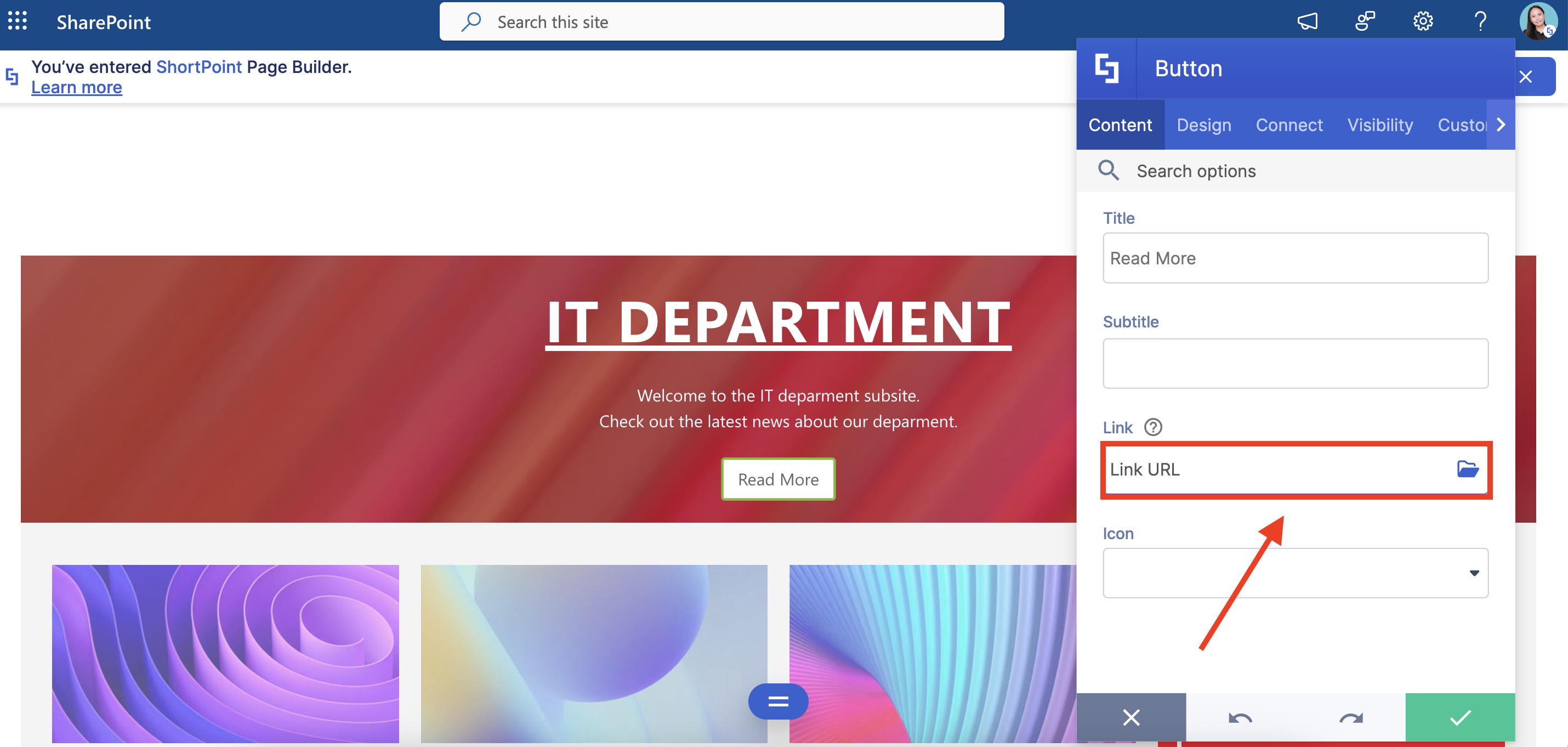Click the megaphone feedback icon
The width and height of the screenshot is (1568, 747).
click(x=1308, y=21)
